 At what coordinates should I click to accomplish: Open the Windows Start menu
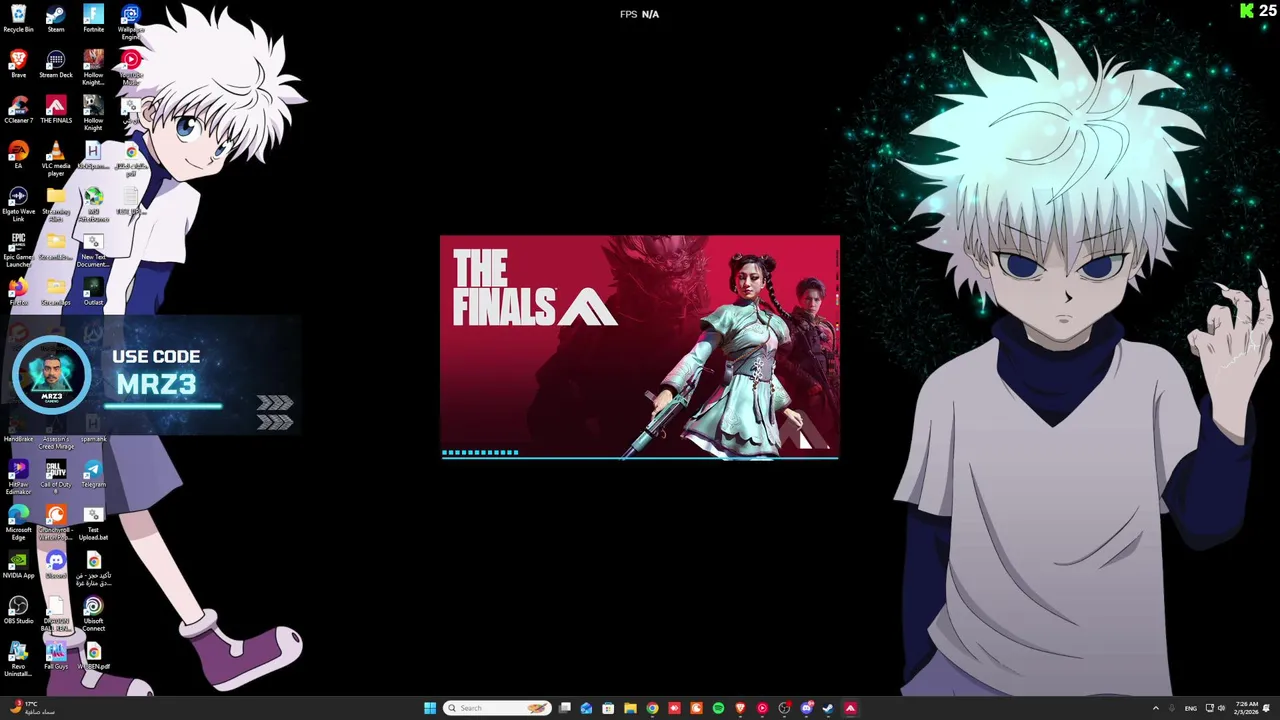430,708
